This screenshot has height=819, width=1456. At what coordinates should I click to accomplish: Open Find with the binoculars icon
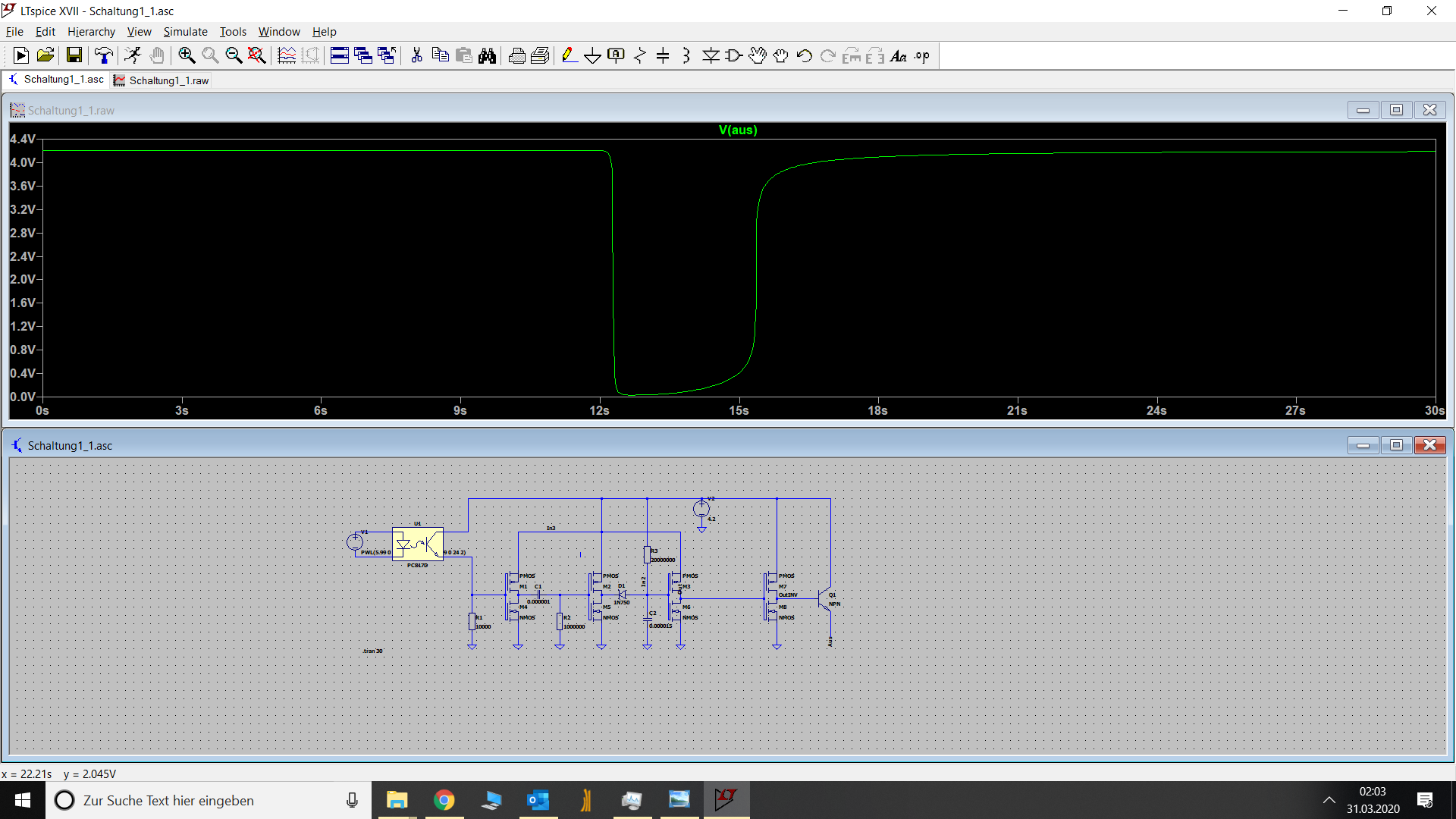(487, 55)
